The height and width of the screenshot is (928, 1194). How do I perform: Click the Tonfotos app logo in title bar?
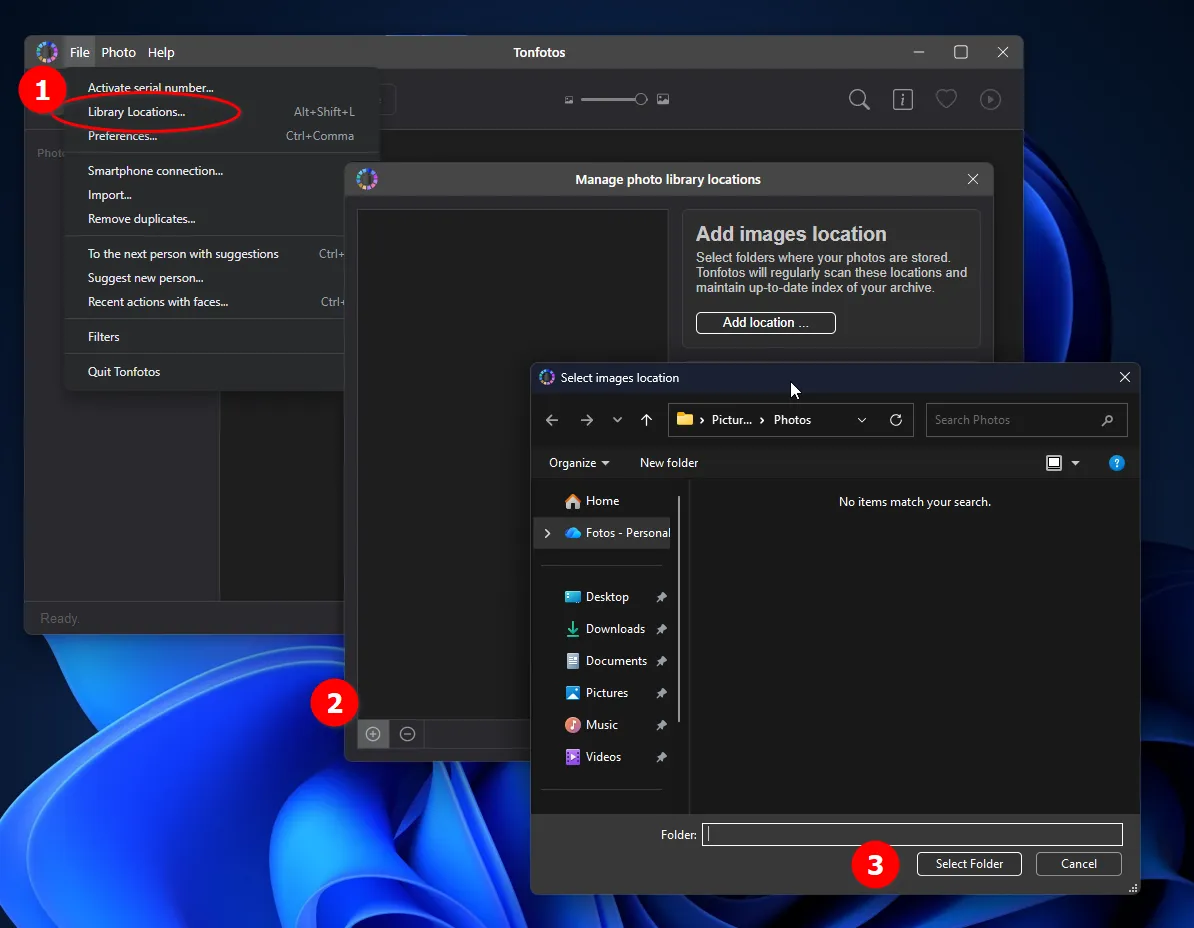(47, 52)
